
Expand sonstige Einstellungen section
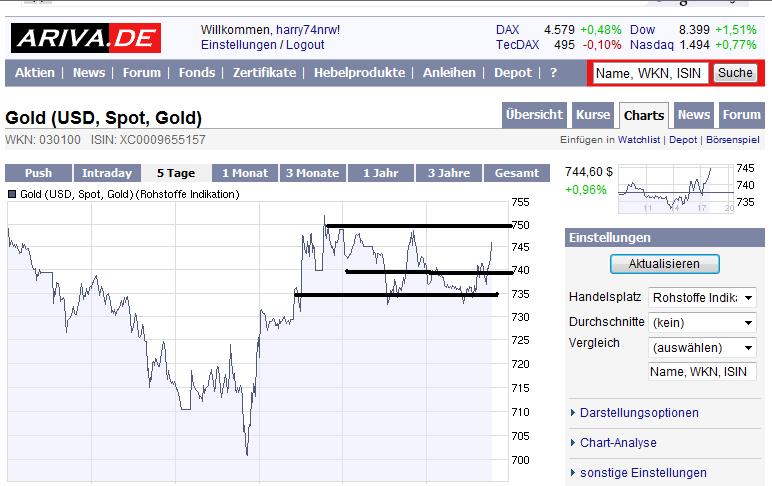643,473
